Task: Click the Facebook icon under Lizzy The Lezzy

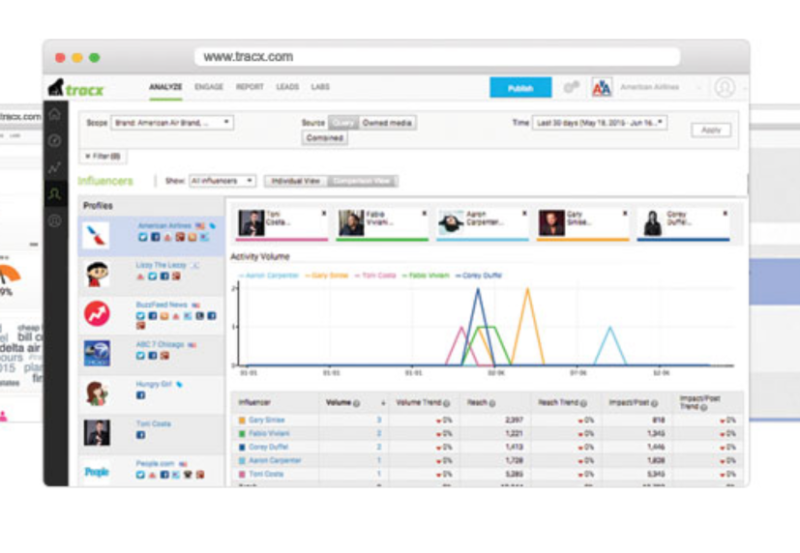Action: (164, 276)
